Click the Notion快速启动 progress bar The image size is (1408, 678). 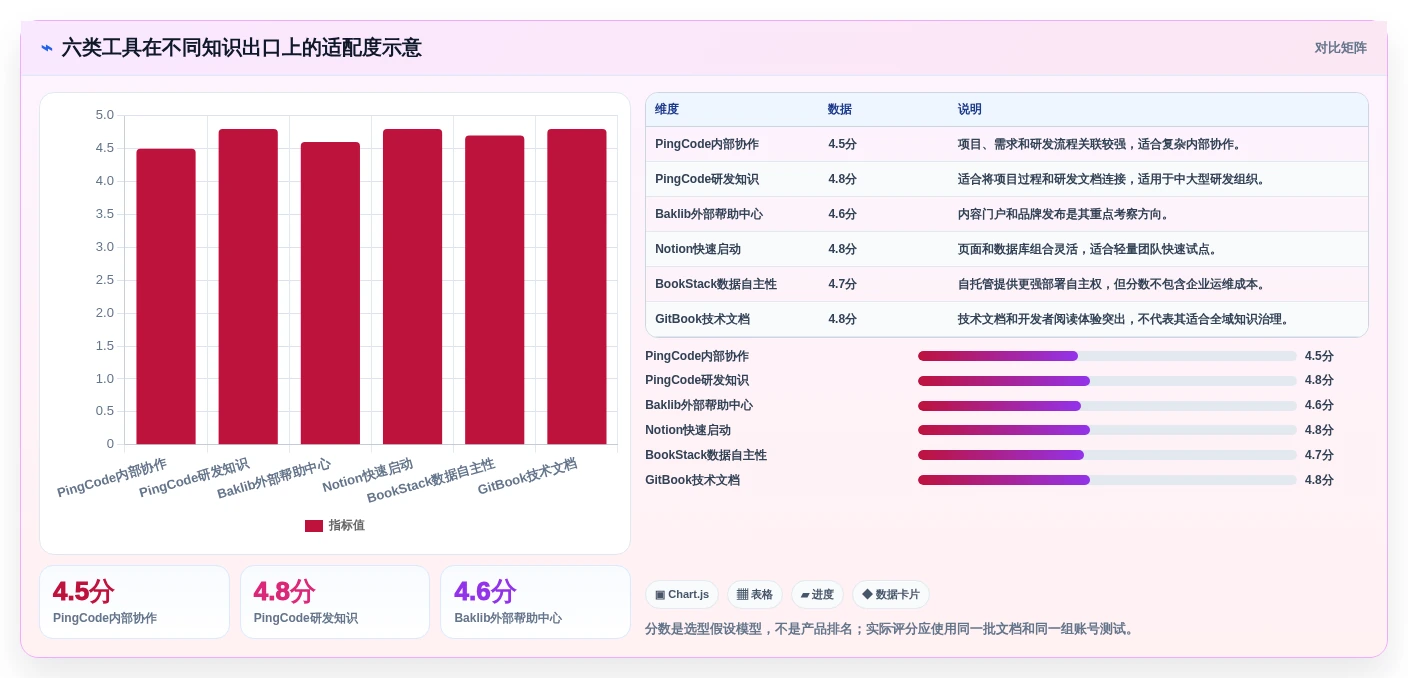[1107, 430]
